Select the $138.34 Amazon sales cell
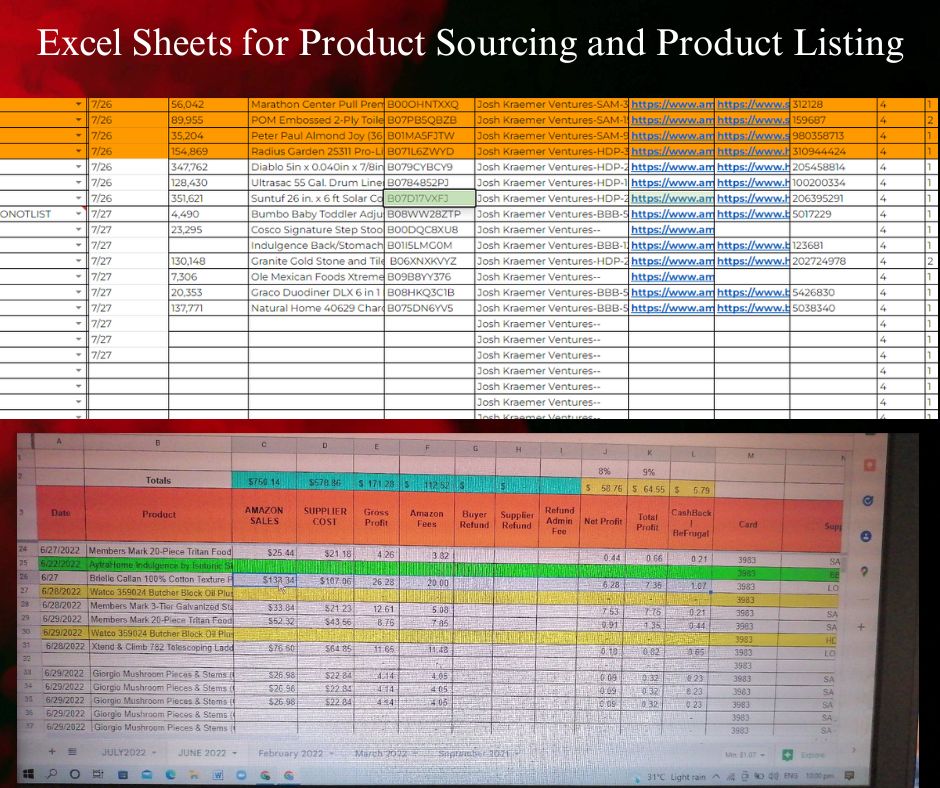 click(264, 579)
